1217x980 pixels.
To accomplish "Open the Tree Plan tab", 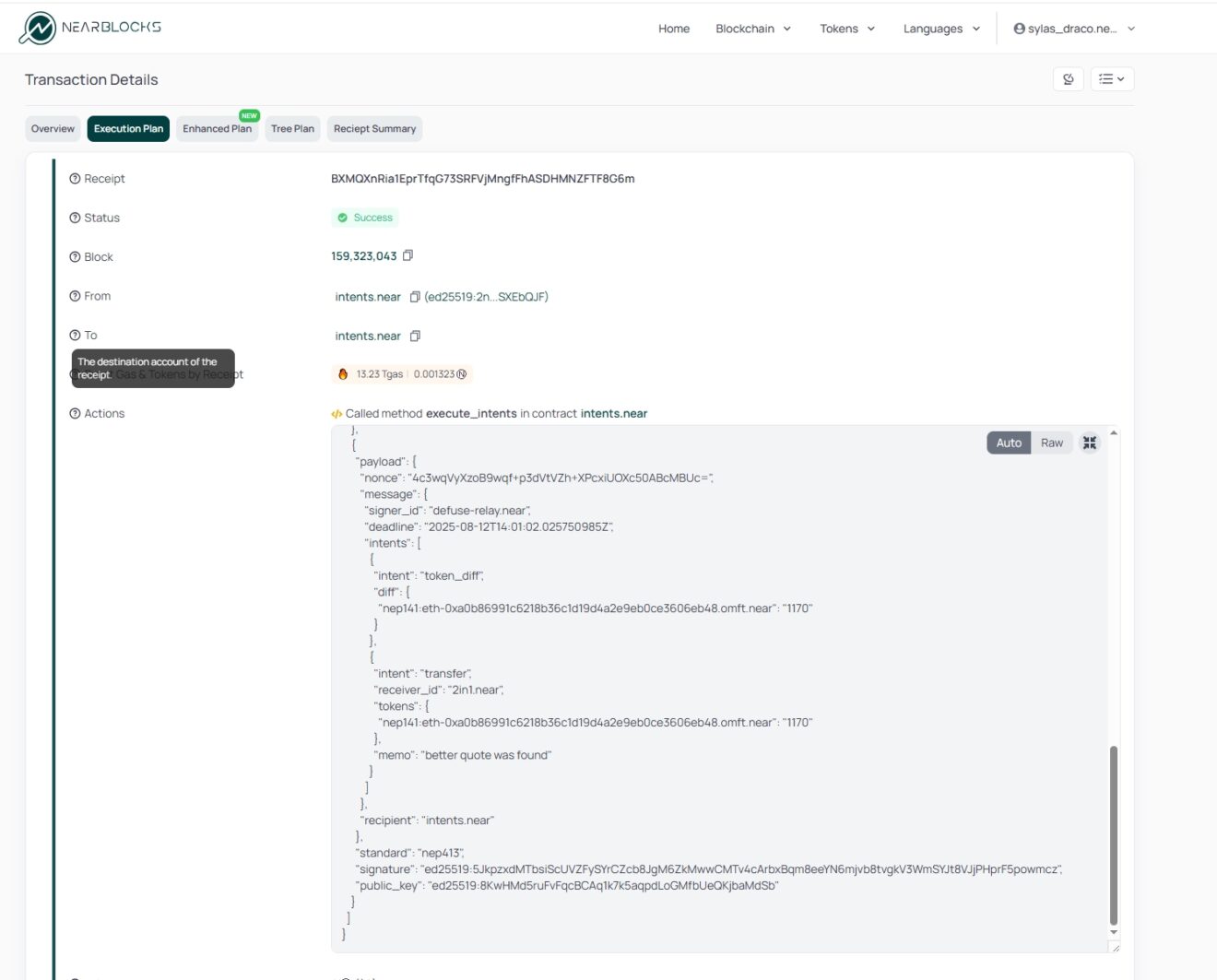I will (292, 129).
